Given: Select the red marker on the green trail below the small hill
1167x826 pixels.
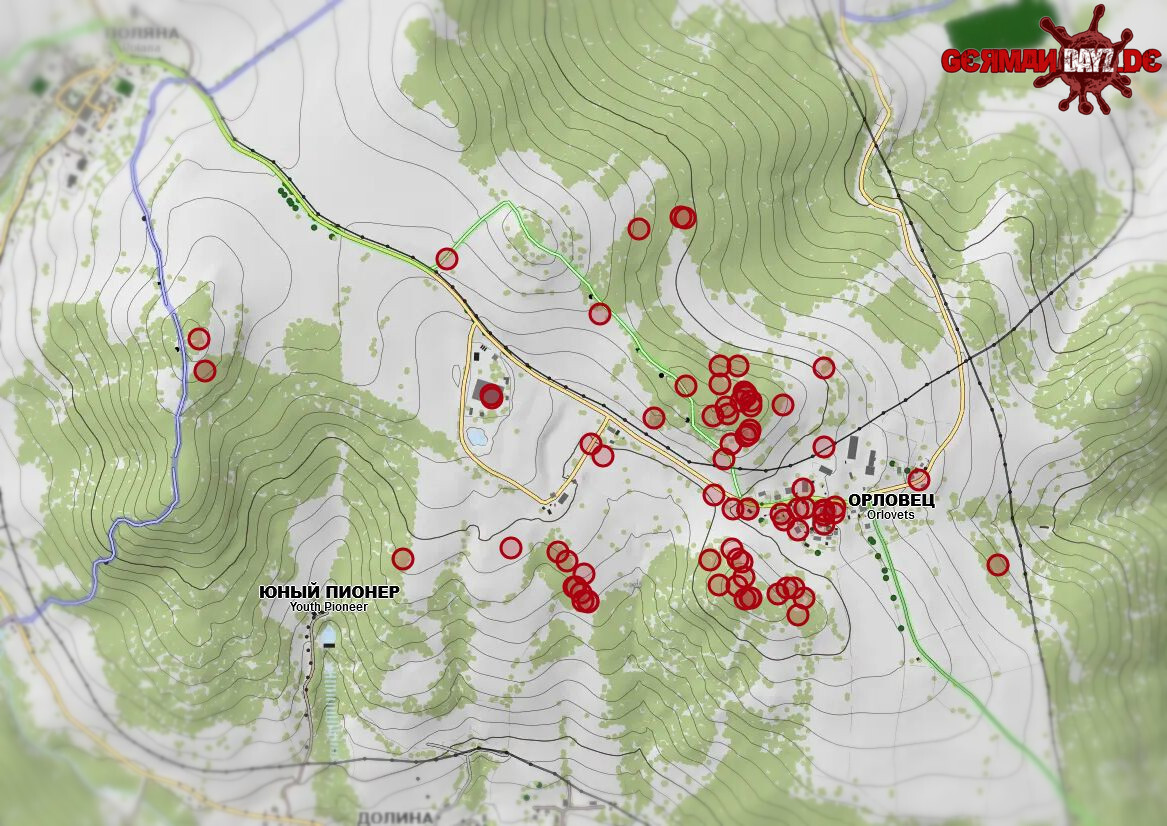Looking at the screenshot, I should click(x=600, y=314).
